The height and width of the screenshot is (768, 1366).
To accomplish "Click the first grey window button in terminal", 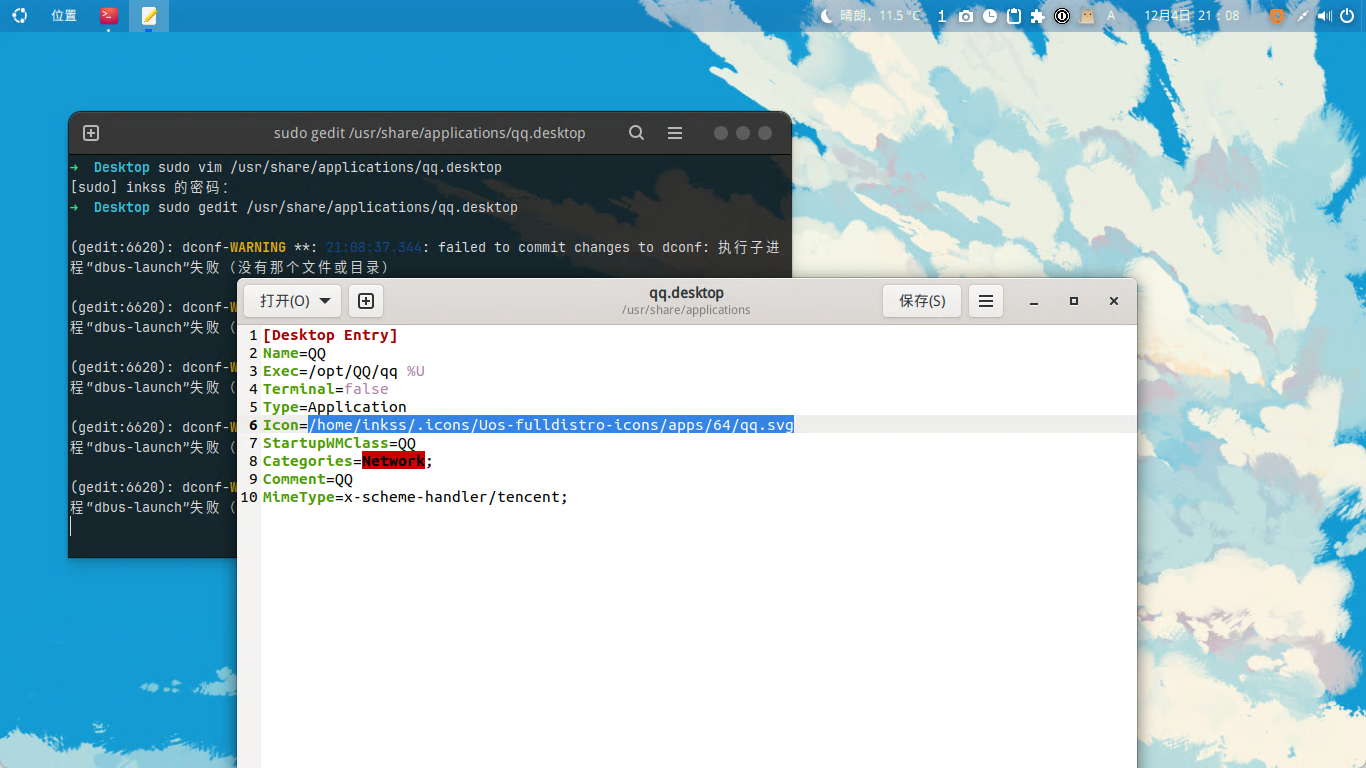I will [x=721, y=133].
